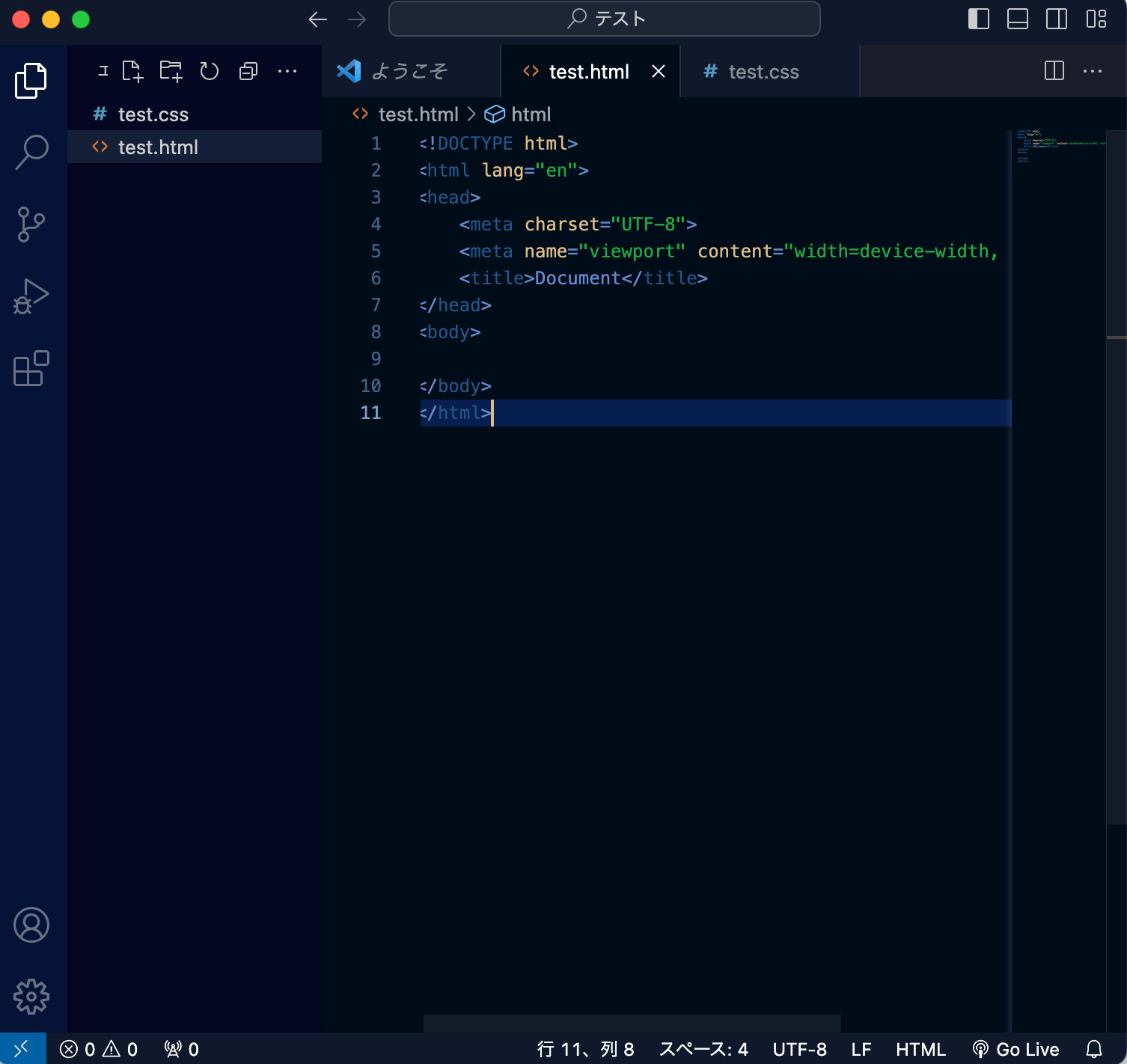Toggle the secondary sidebar layout icon
The height and width of the screenshot is (1064, 1127).
(x=1057, y=19)
